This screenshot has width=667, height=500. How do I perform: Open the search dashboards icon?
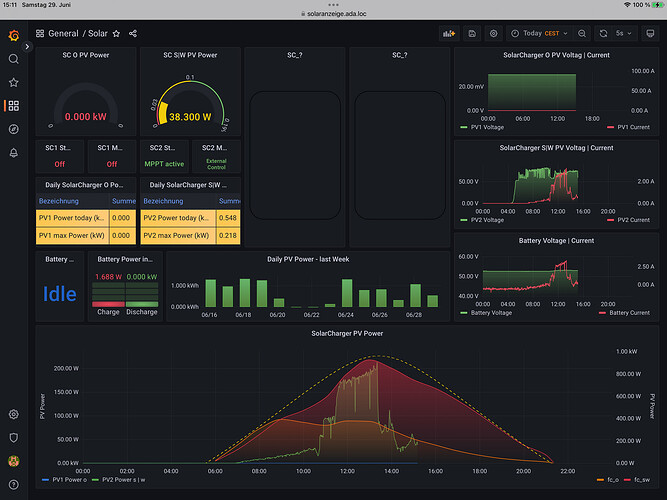click(x=14, y=59)
